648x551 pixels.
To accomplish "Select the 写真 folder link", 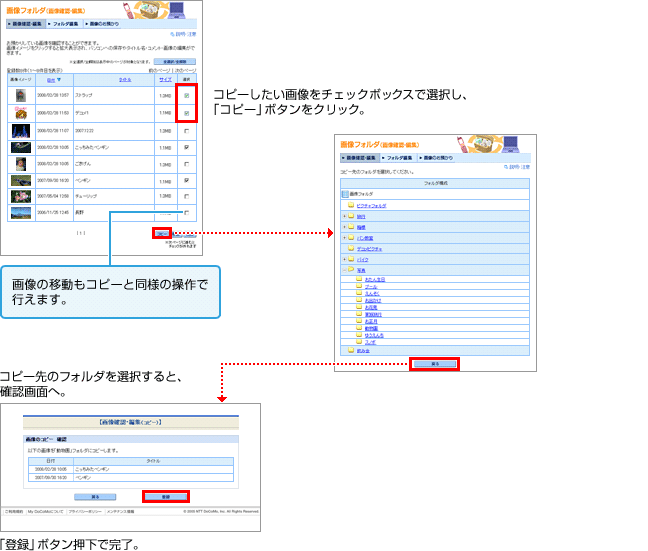I will click(361, 270).
